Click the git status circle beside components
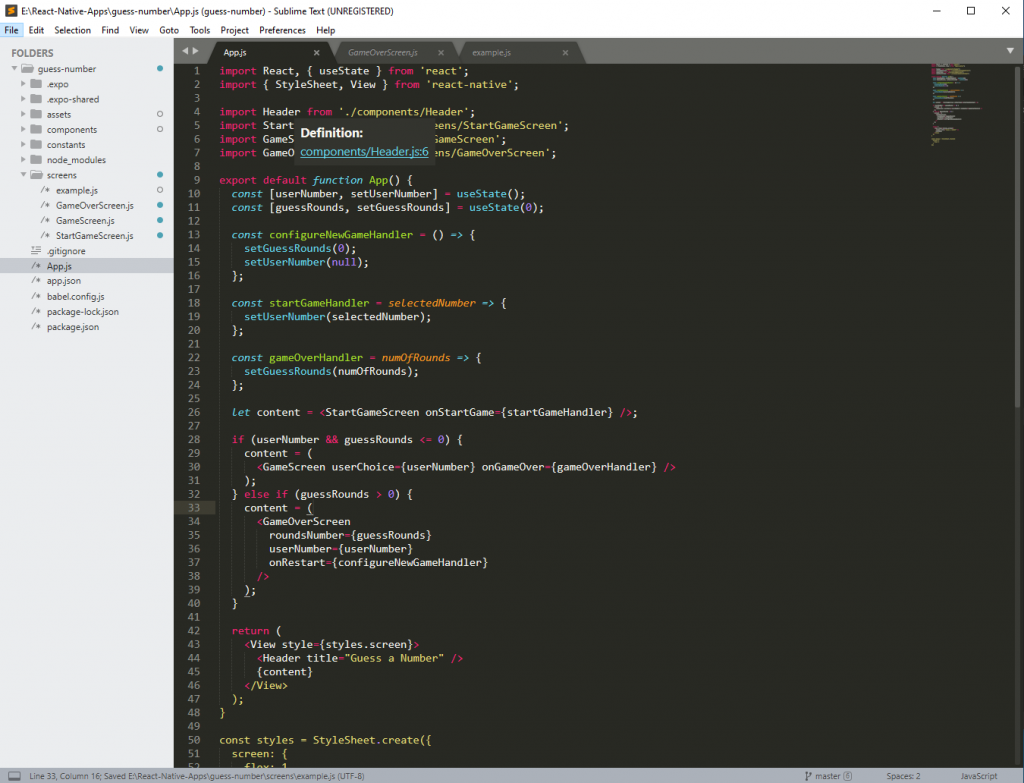This screenshot has width=1024, height=783. [x=159, y=129]
